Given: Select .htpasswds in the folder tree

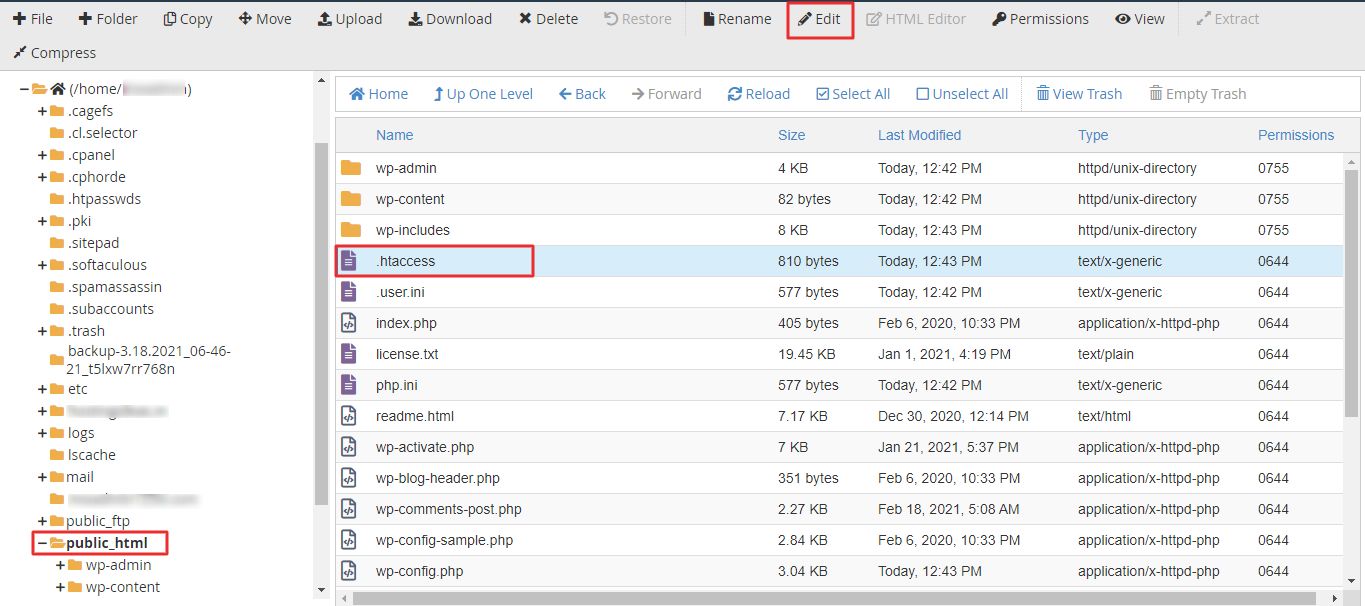Looking at the screenshot, I should [x=104, y=199].
